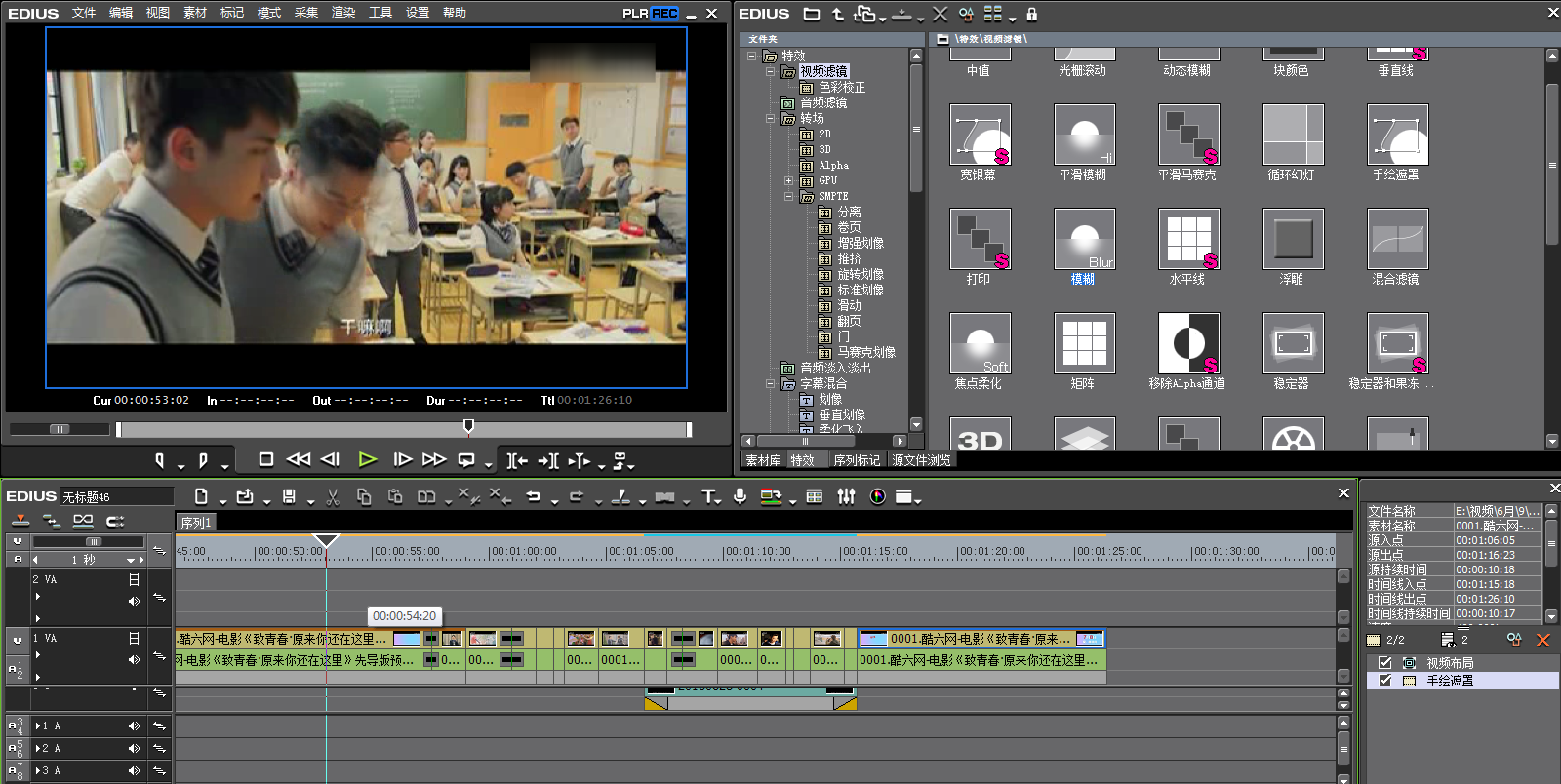Select the 色彩校正 tree item
1561x784 pixels.
(x=842, y=87)
